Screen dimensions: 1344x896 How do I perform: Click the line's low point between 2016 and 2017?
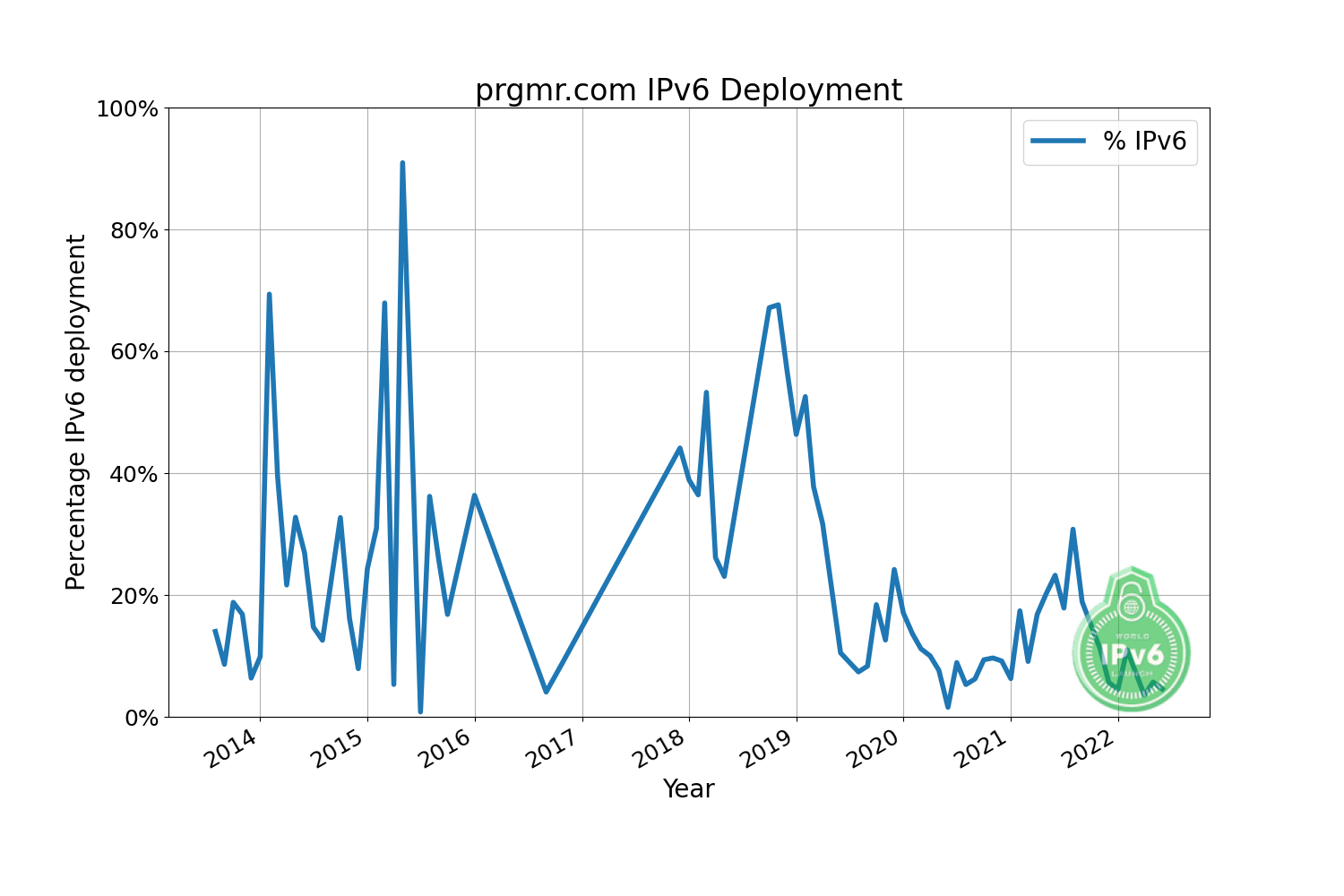tap(546, 691)
